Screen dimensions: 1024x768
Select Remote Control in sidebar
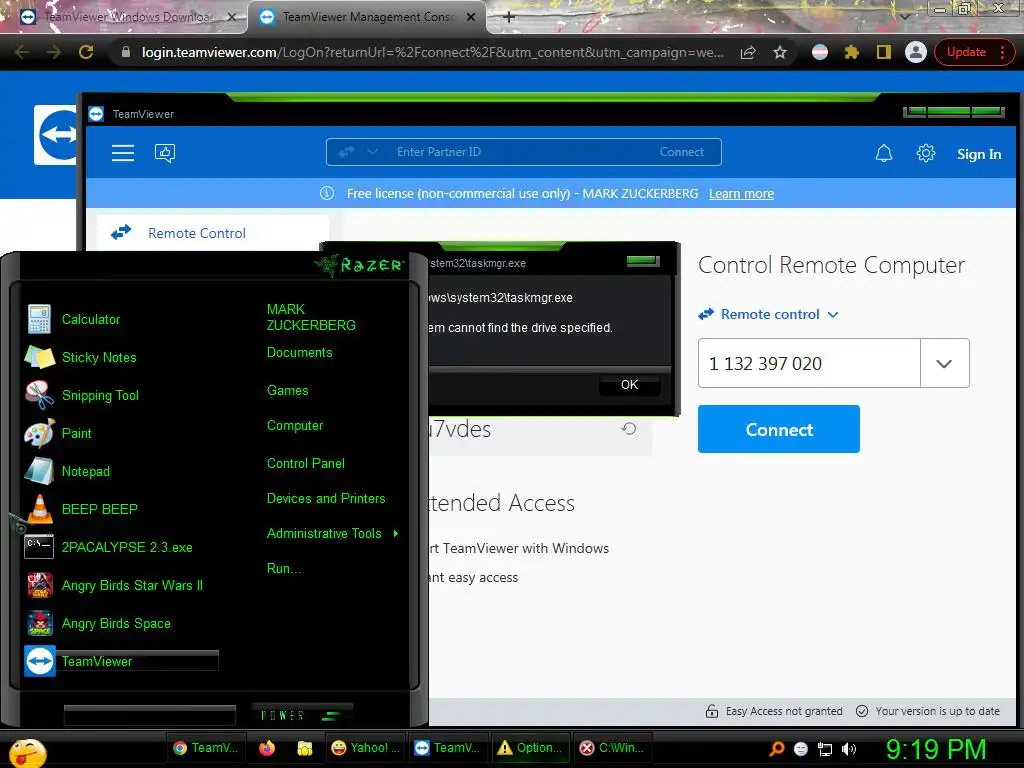pos(212,233)
